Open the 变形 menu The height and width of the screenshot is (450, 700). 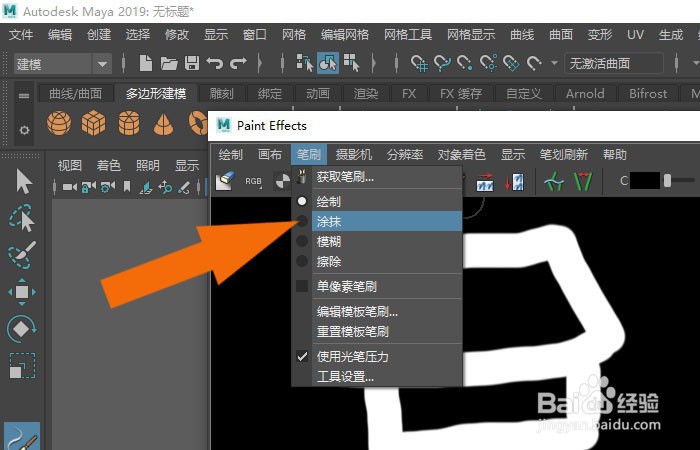pyautogui.click(x=600, y=34)
